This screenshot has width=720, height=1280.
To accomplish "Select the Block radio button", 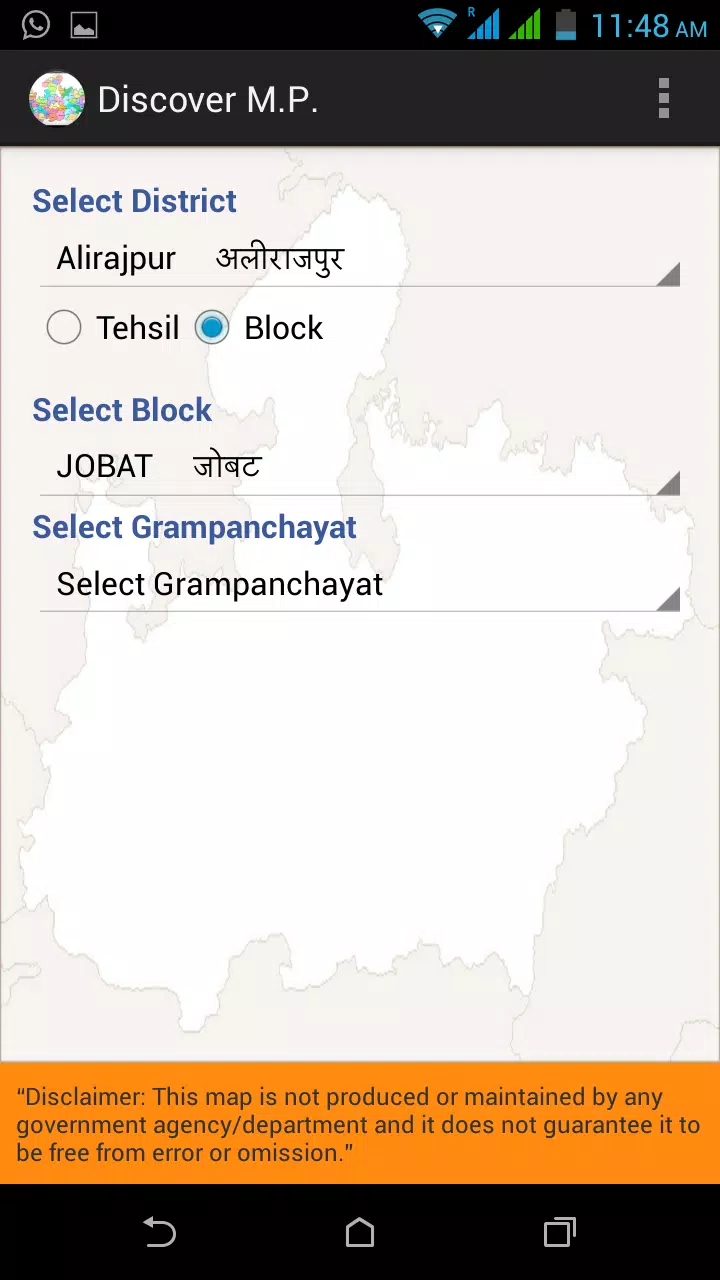I will pyautogui.click(x=212, y=328).
